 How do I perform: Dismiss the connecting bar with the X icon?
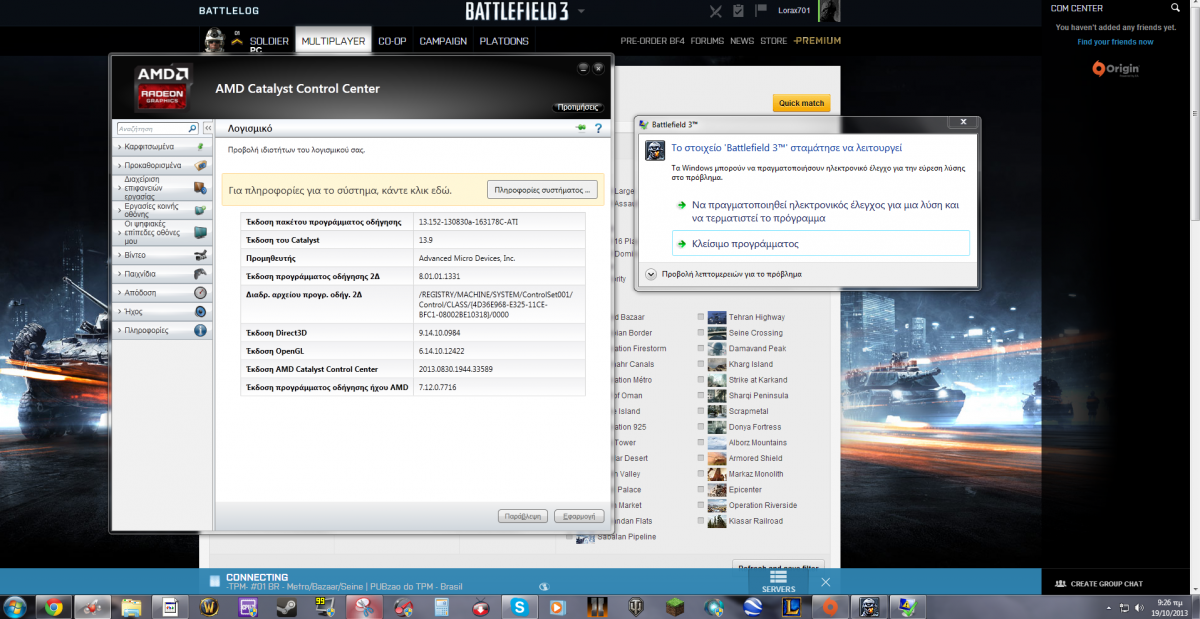pos(825,582)
